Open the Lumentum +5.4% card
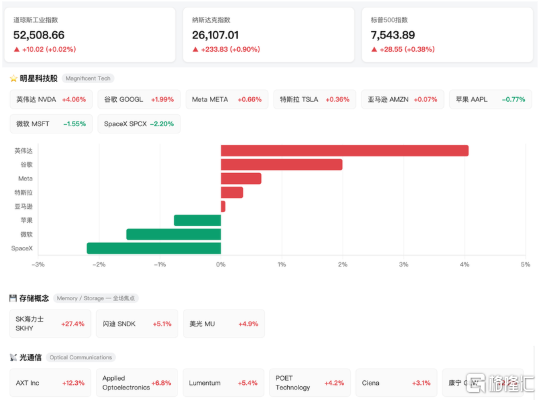Screen dimensions: 541x400 pyautogui.click(x=223, y=383)
